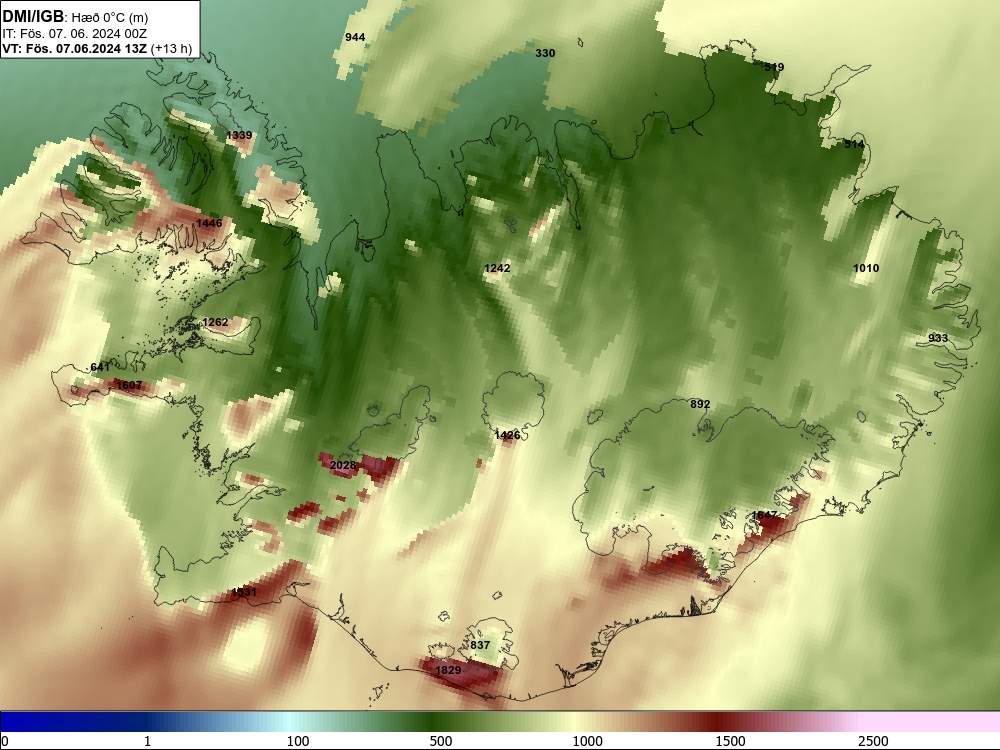Click the 1647 value in the southeast
The width and height of the screenshot is (1000, 750).
[x=764, y=515]
